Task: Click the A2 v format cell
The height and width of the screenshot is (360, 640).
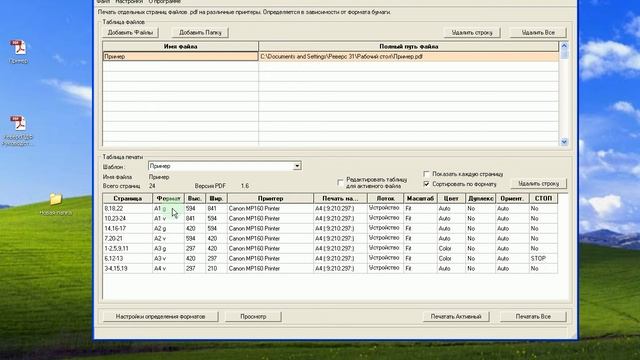Action: tap(169, 238)
